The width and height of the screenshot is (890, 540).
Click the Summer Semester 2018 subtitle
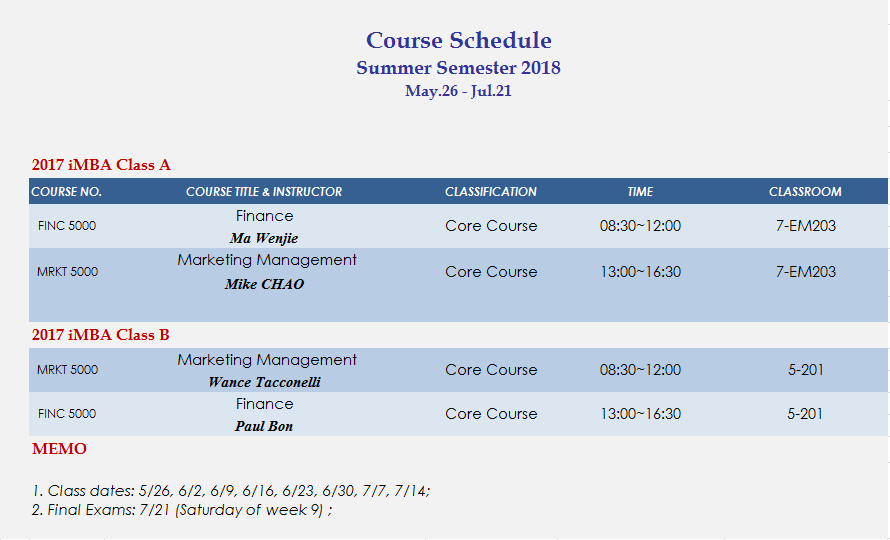point(458,68)
